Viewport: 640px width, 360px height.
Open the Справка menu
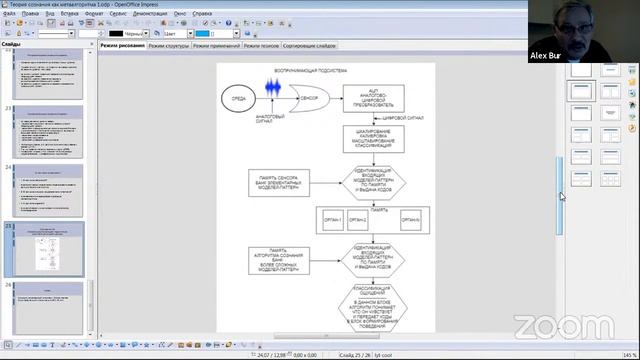click(202, 13)
